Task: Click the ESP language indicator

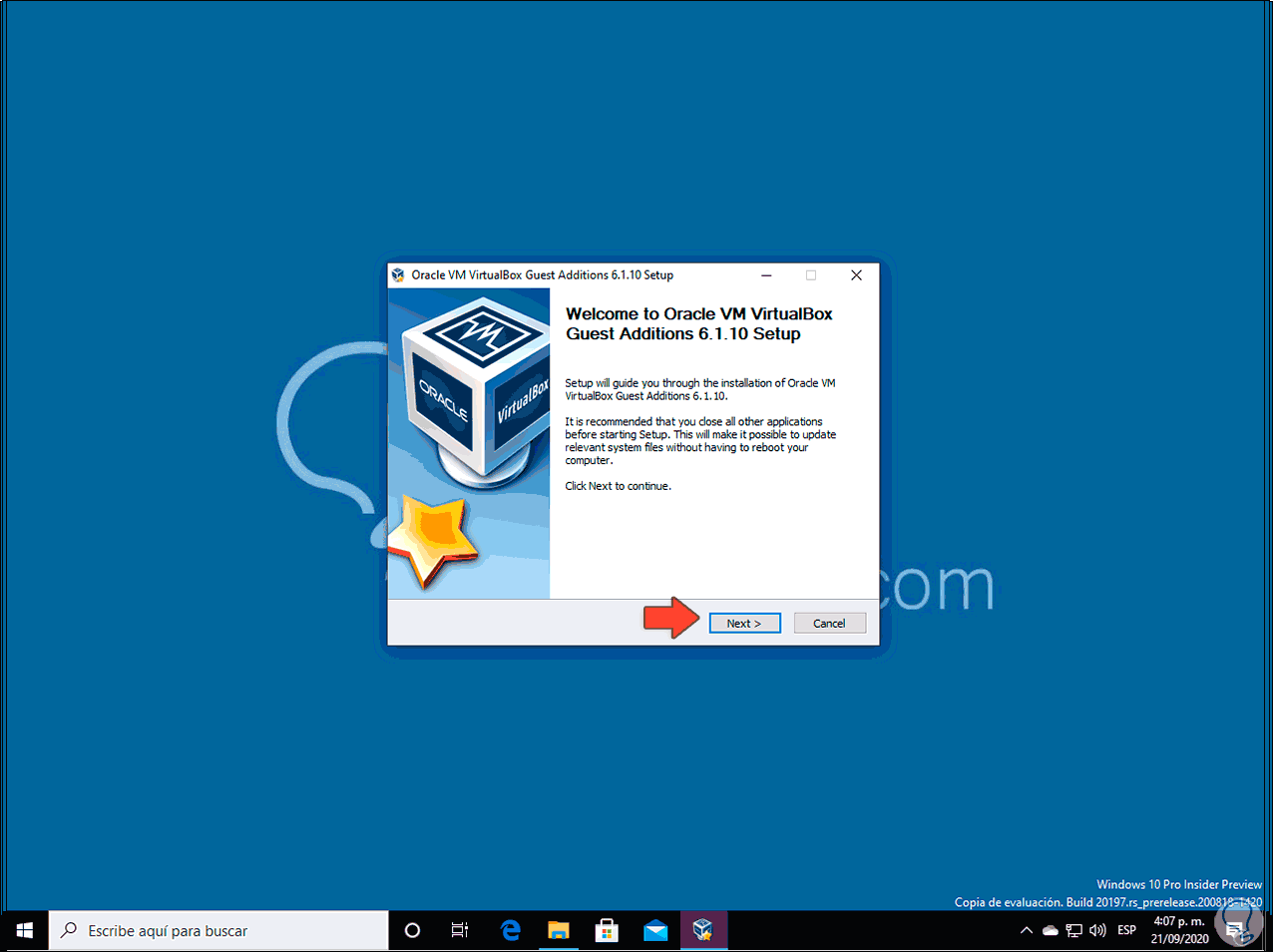Action: 1127,930
